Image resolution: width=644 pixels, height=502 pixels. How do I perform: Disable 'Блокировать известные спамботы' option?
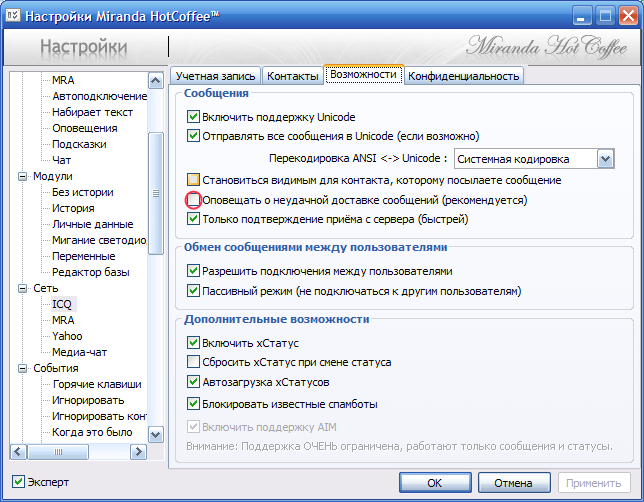[194, 404]
